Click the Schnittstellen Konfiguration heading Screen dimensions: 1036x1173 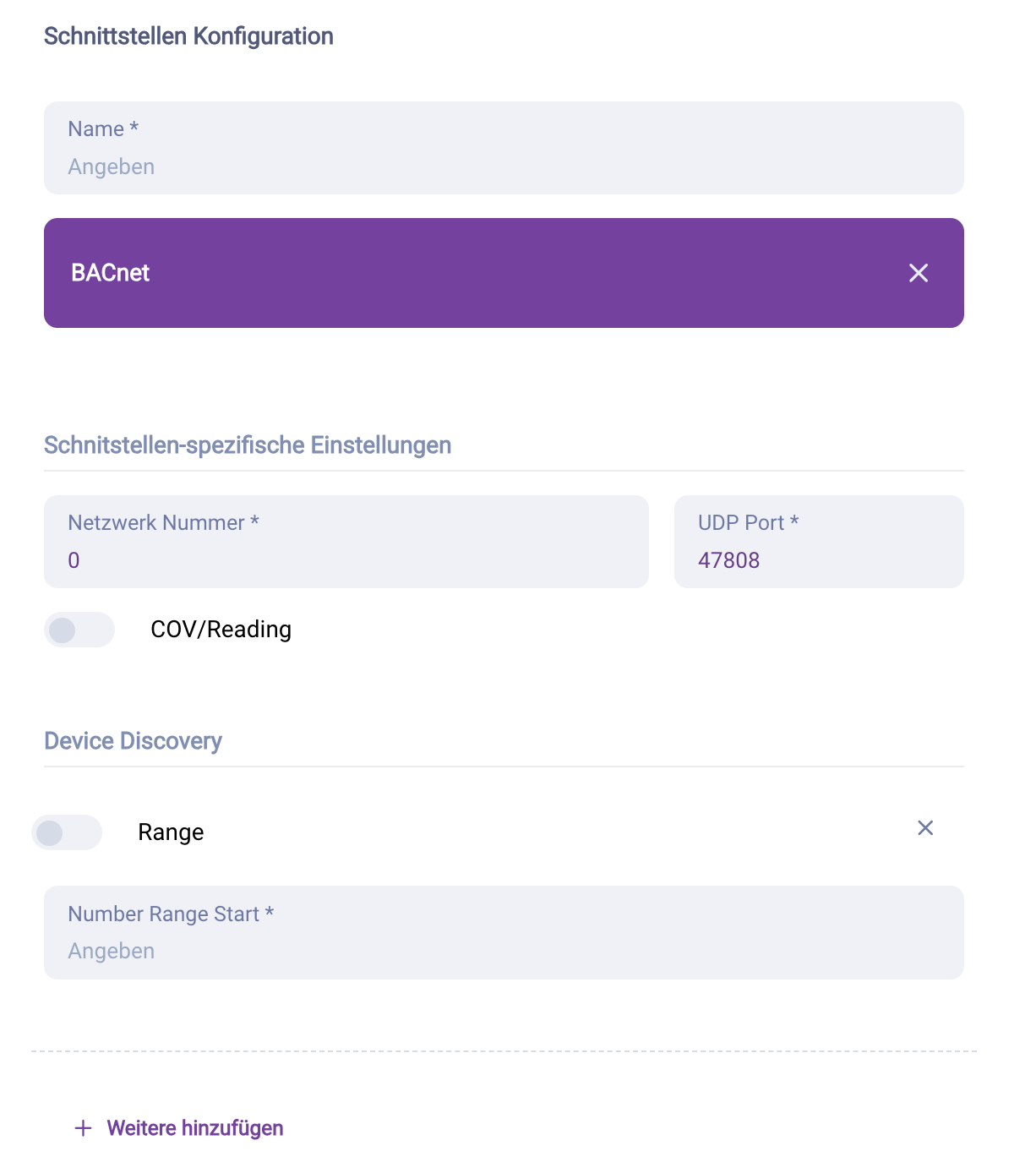(x=188, y=36)
